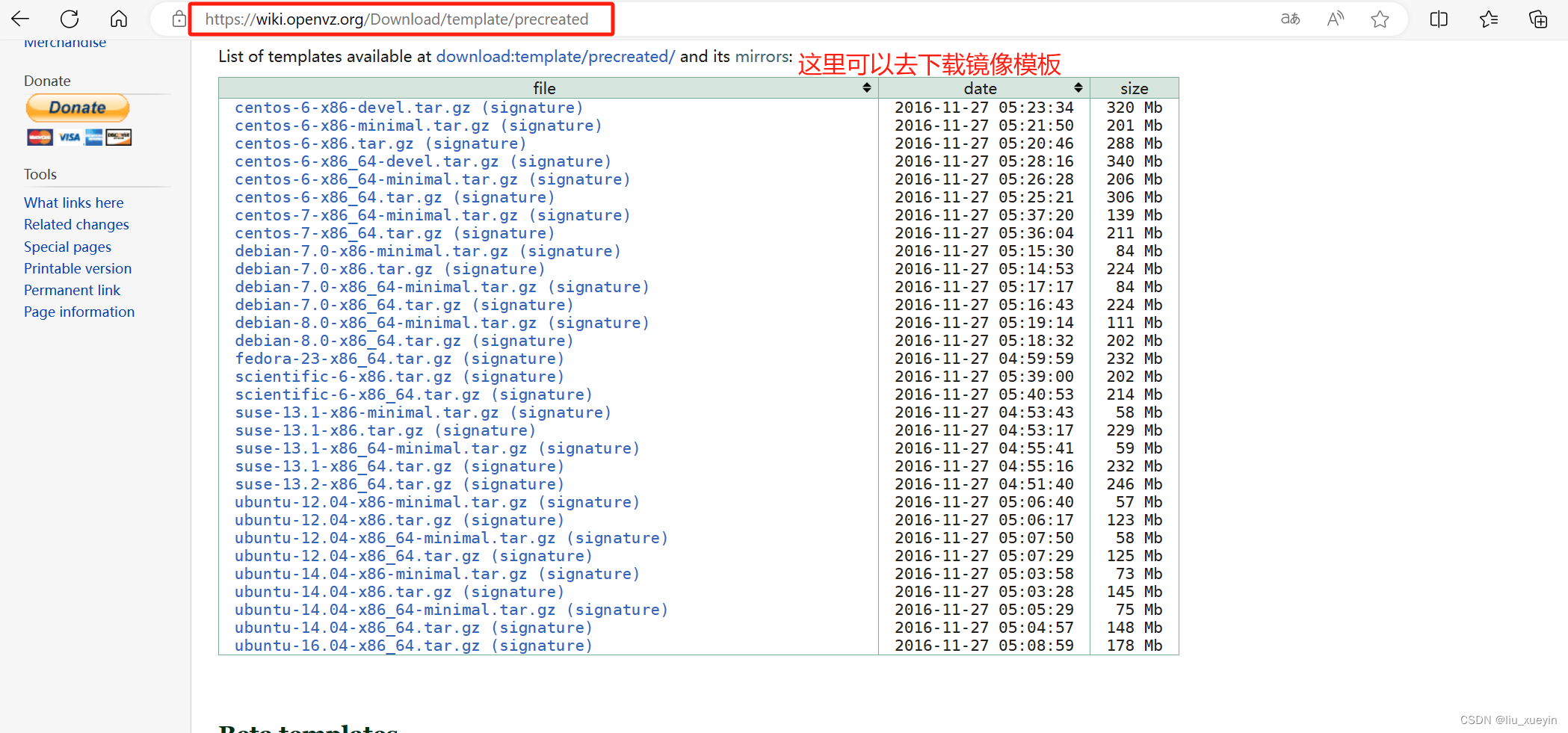Download fedora-23-x86_64.tar.gz

click(343, 359)
